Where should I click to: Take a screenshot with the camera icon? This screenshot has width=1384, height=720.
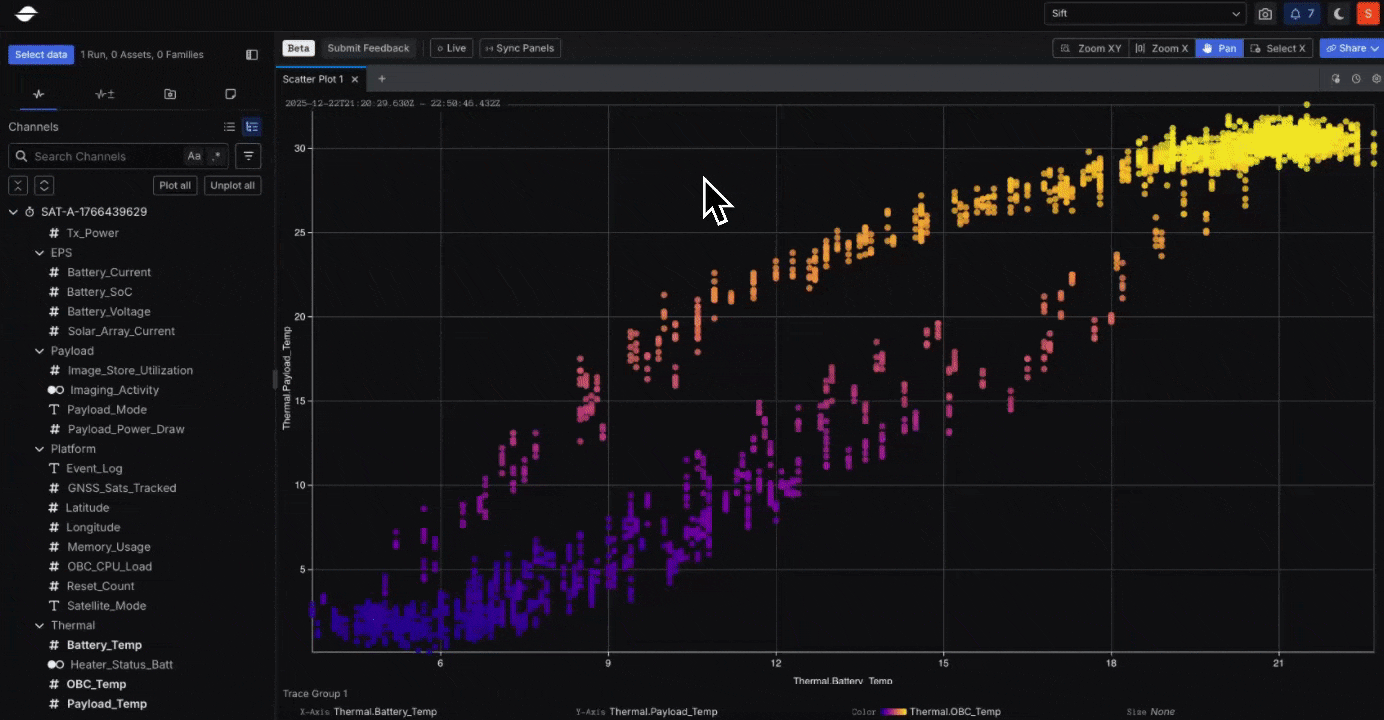coord(1266,13)
